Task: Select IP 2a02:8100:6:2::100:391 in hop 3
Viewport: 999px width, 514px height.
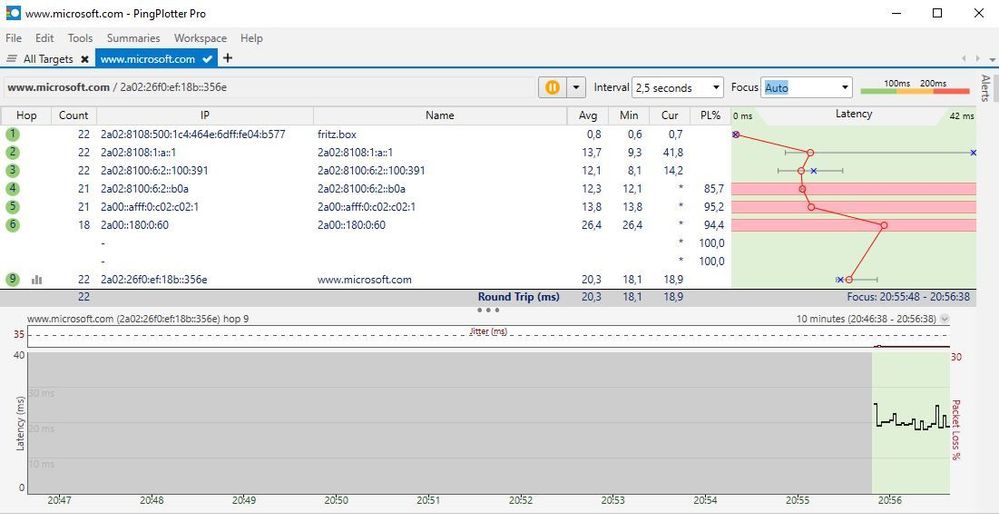Action: tap(154, 171)
